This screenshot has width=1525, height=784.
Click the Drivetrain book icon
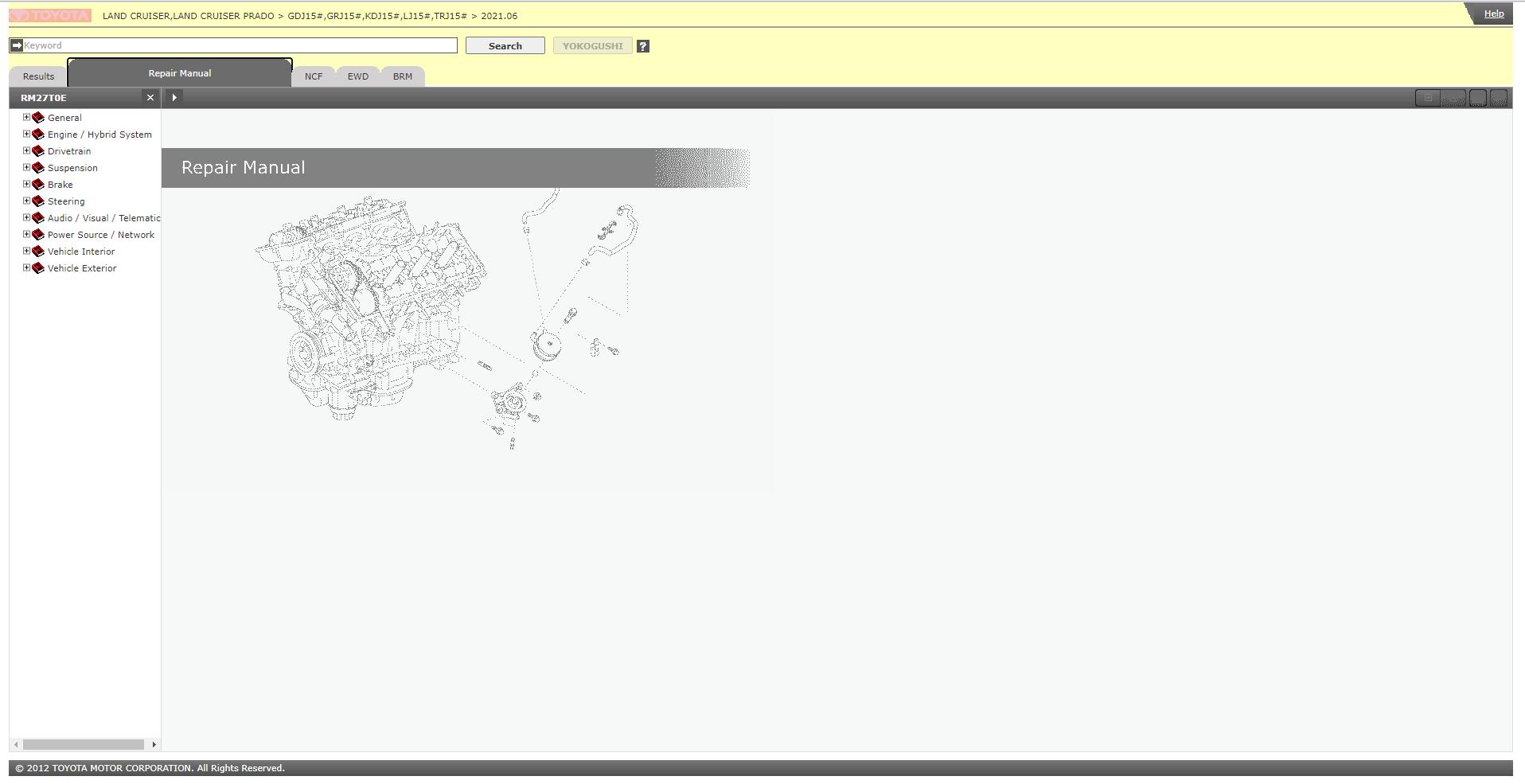38,151
